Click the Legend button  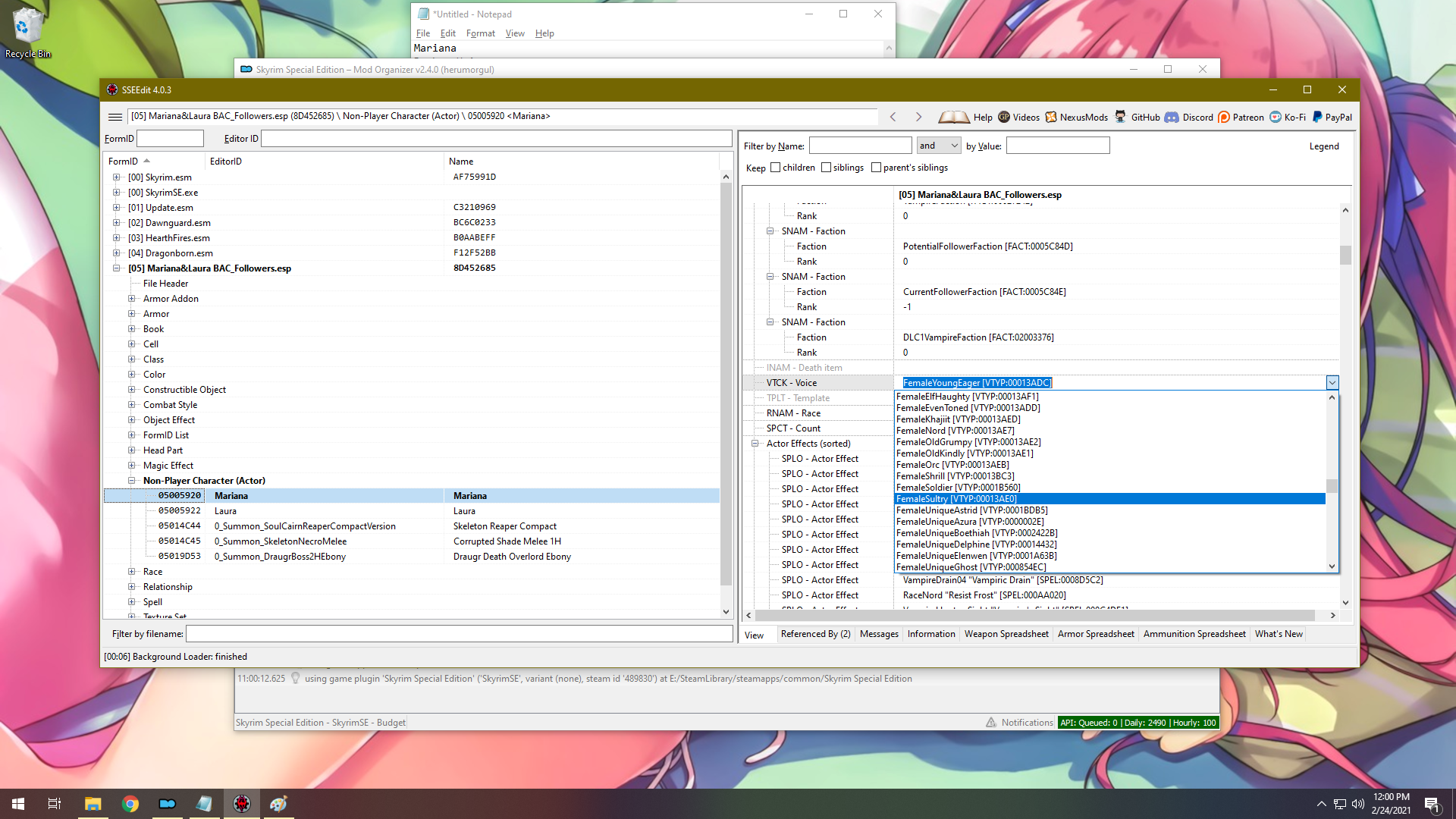pyautogui.click(x=1324, y=146)
